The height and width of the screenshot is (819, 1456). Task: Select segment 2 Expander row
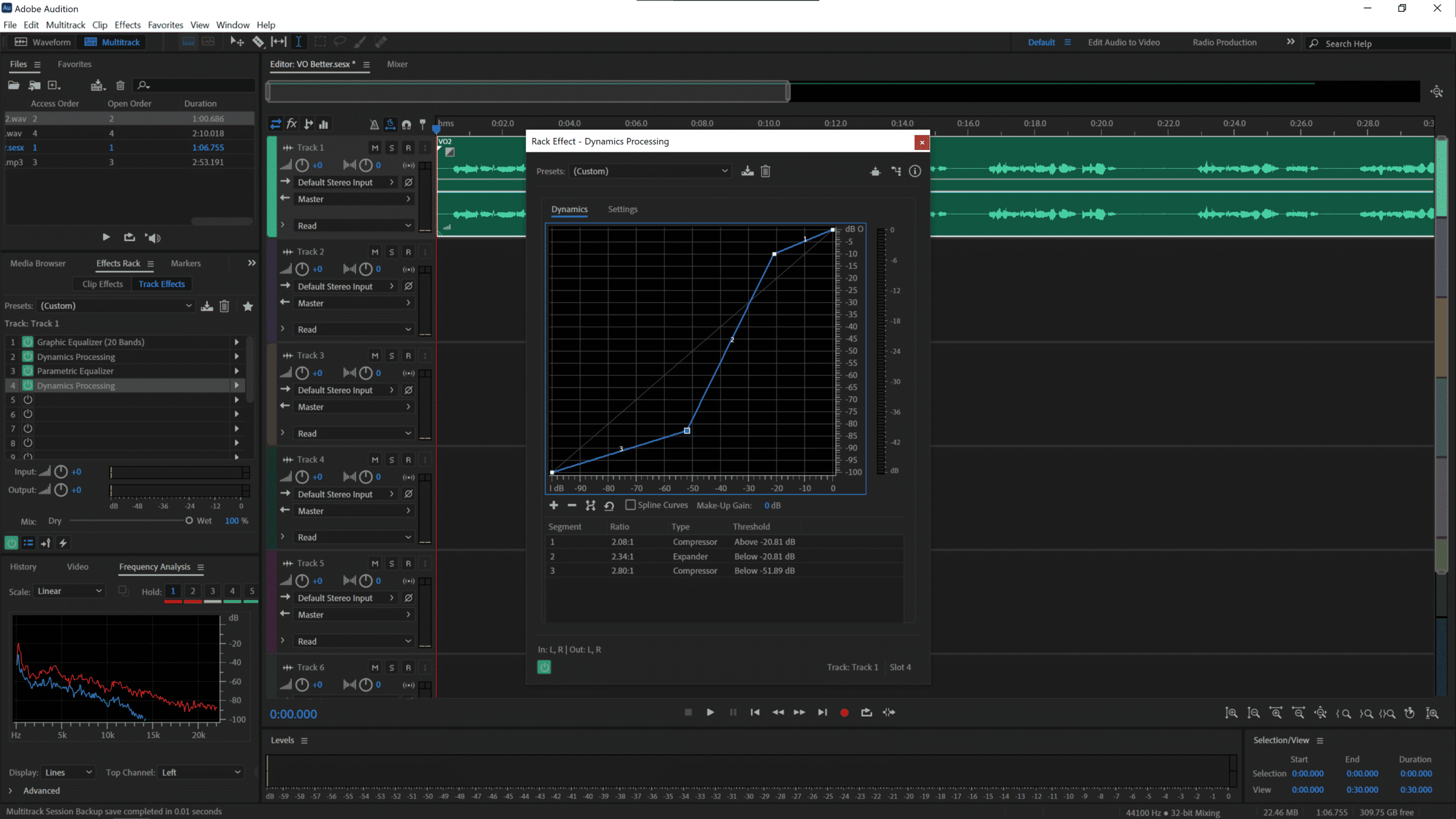(723, 556)
